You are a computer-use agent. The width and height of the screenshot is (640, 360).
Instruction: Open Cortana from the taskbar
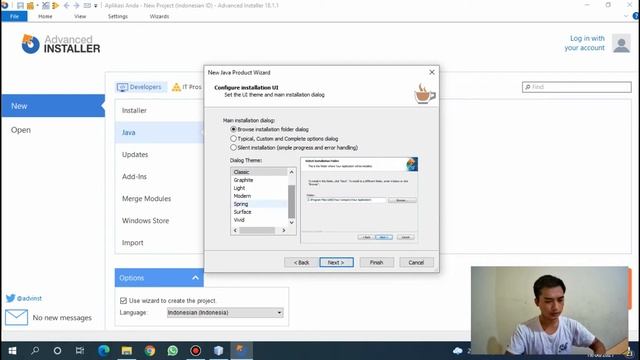tap(58, 351)
